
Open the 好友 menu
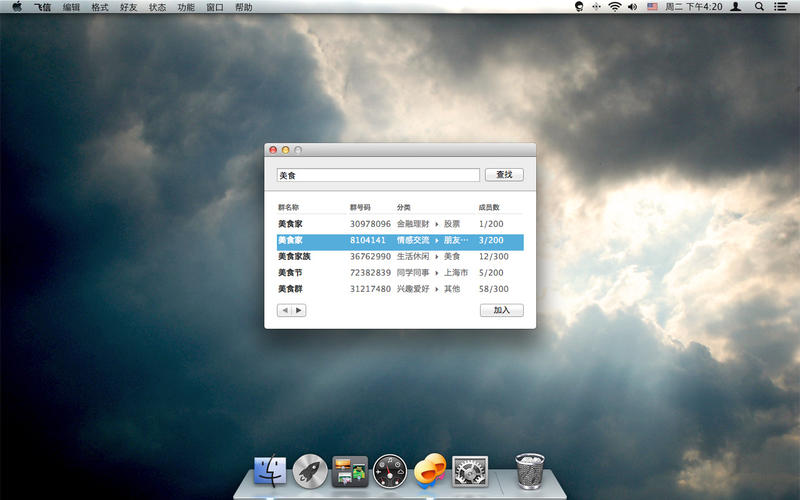[x=129, y=7]
